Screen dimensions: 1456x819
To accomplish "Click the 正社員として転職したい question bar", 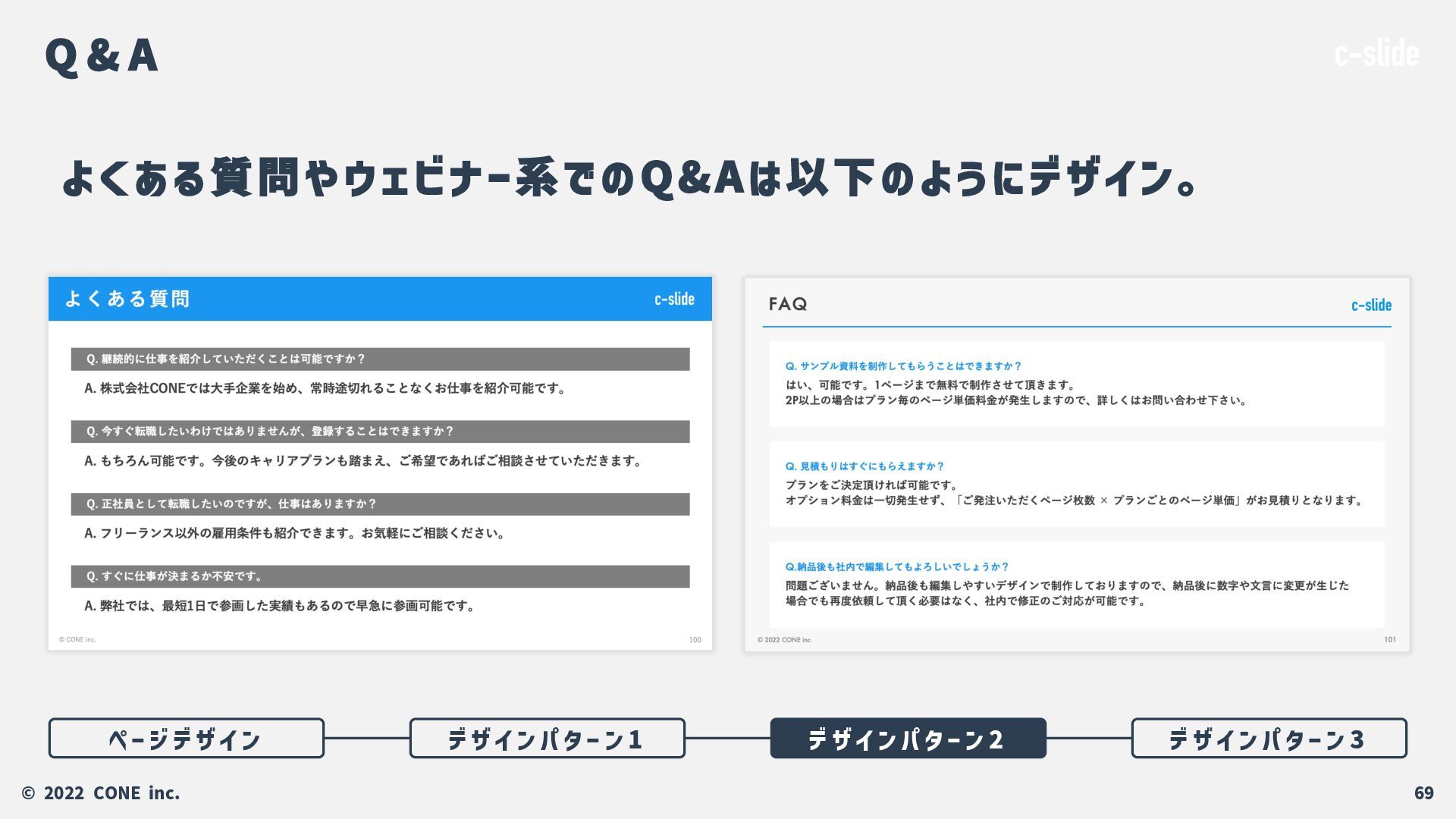I will [x=380, y=504].
